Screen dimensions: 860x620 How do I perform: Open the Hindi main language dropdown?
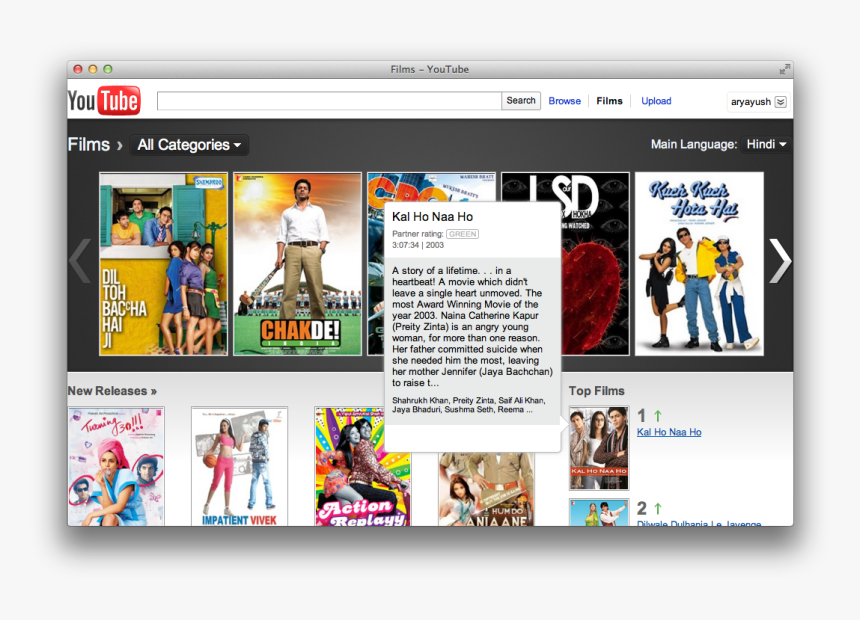[x=766, y=144]
